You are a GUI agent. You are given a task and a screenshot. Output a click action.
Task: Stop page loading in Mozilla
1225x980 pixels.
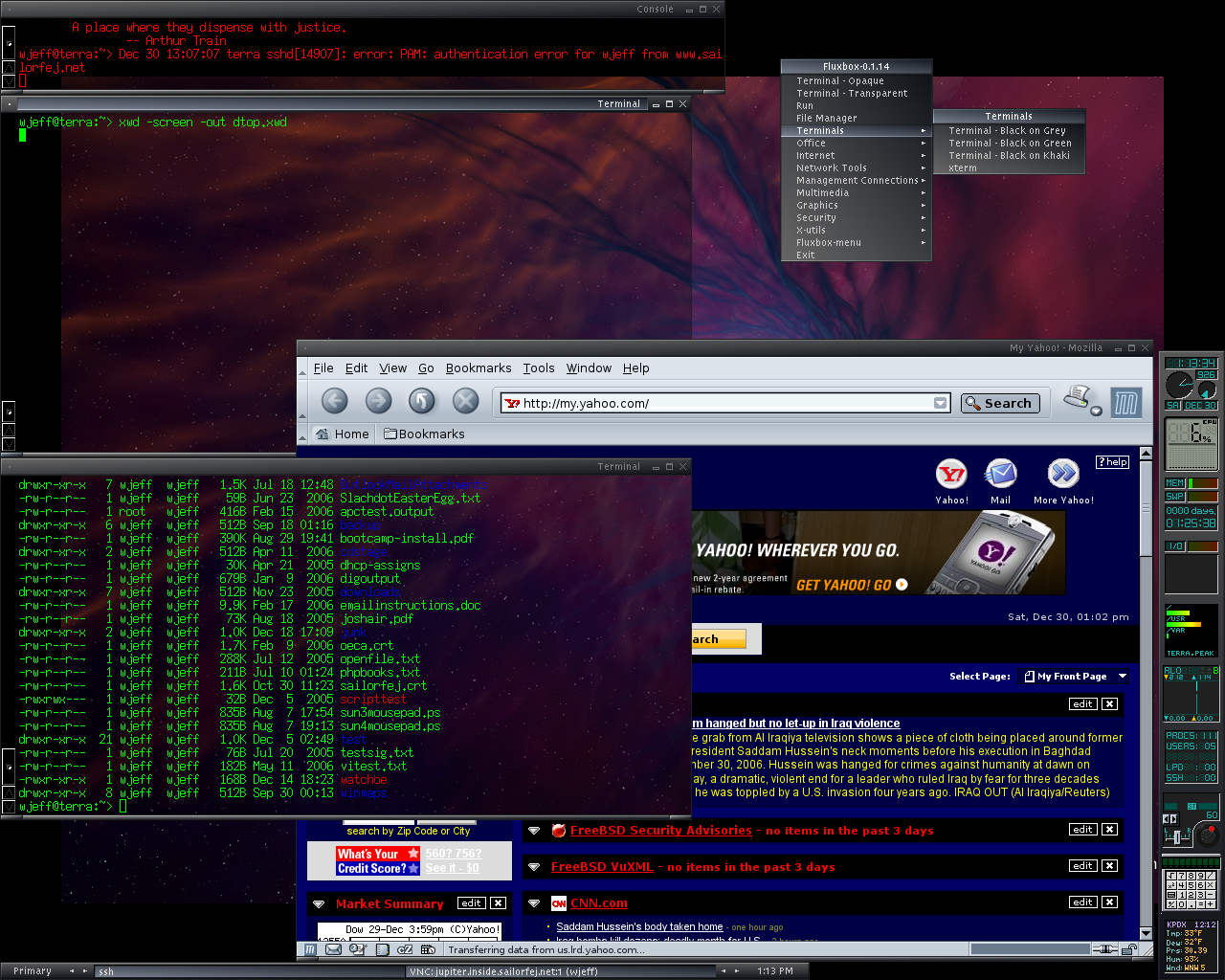[465, 401]
